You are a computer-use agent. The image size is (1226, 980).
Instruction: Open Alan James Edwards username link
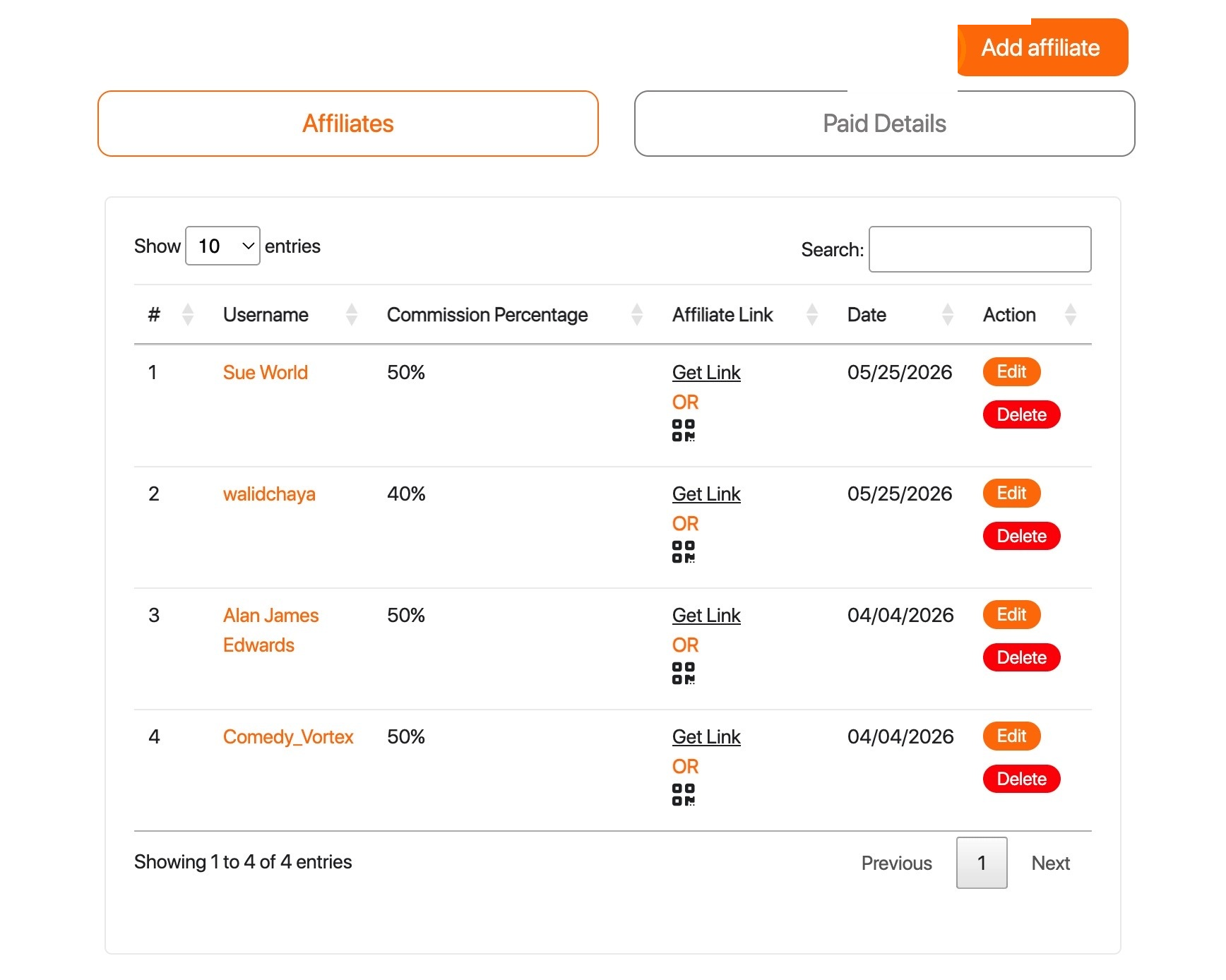[x=271, y=630]
